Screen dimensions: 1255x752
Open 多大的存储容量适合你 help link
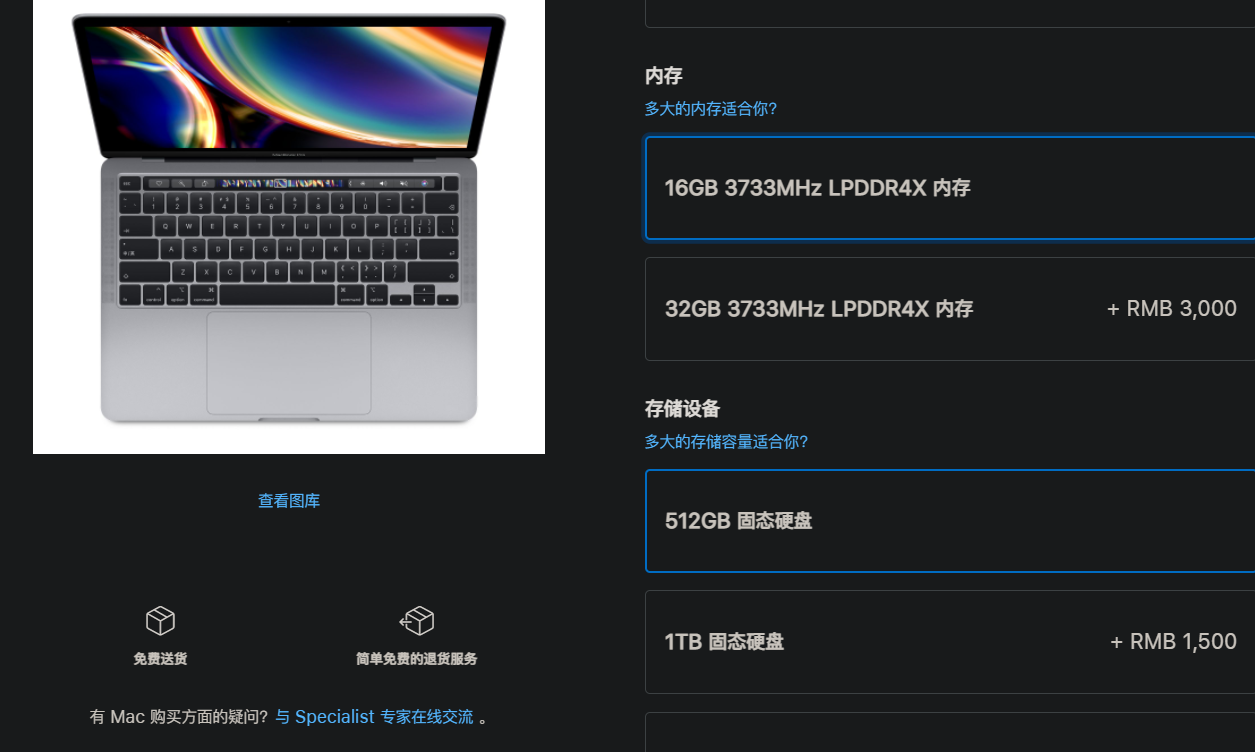[x=727, y=442]
